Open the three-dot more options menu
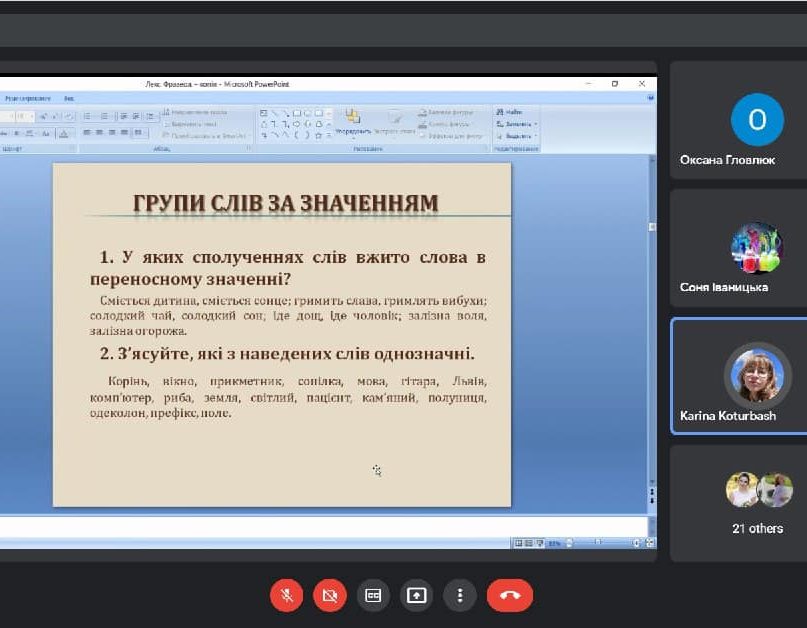This screenshot has height=628, width=807. pos(460,595)
